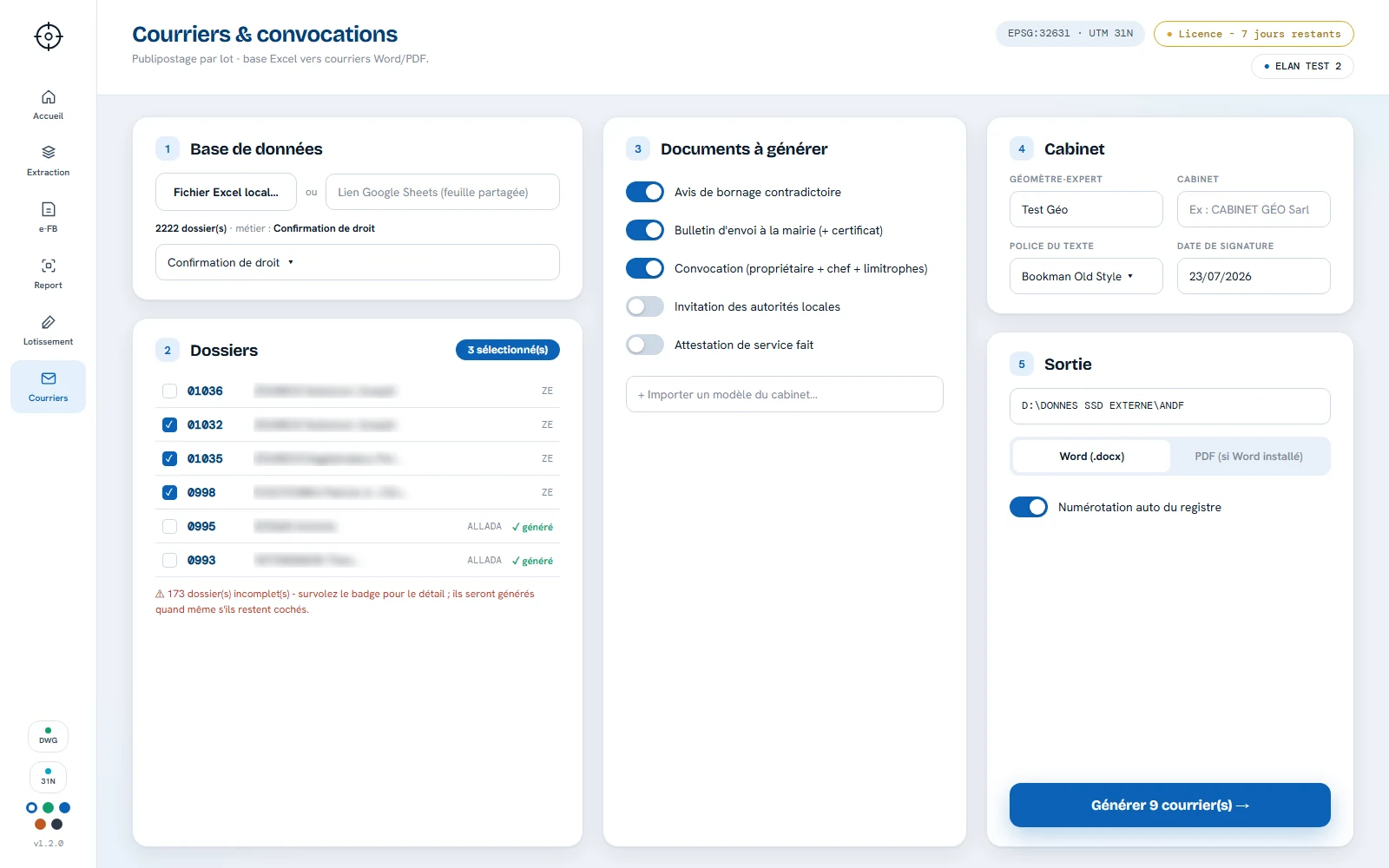Click généré status on row 0993

click(x=532, y=561)
